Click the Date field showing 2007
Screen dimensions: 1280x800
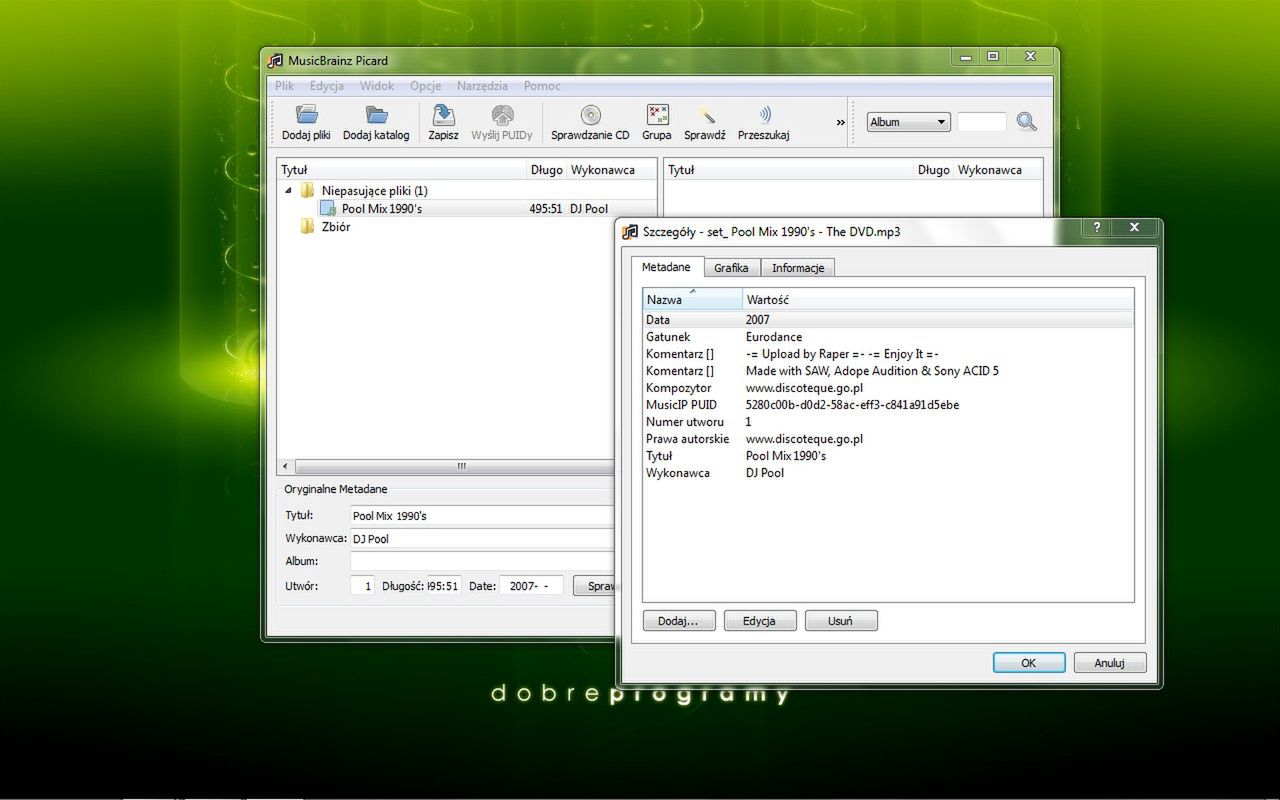[531, 586]
